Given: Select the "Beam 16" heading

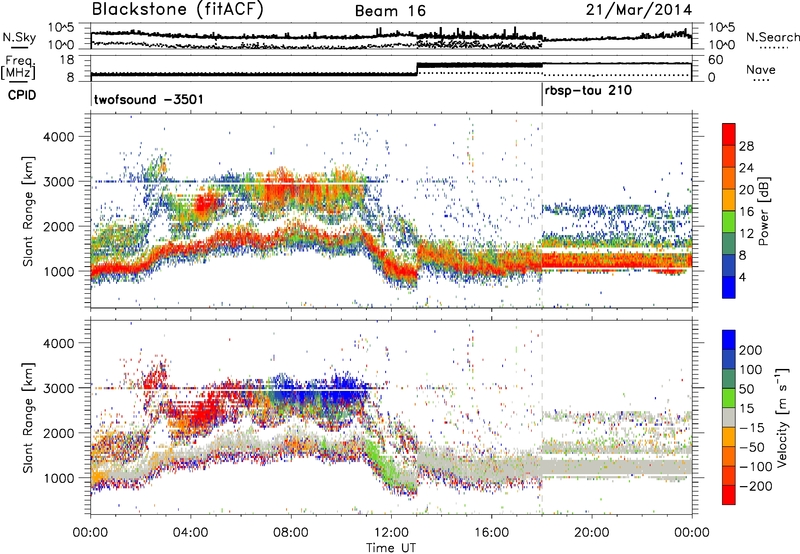Looking at the screenshot, I should pyautogui.click(x=390, y=11).
